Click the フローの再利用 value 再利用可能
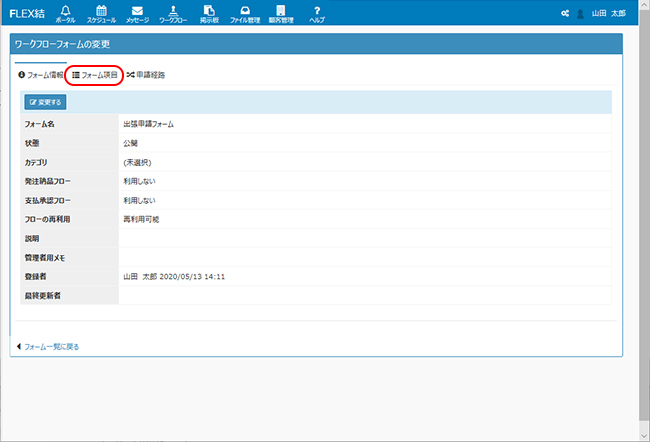650x442 pixels. [x=141, y=219]
